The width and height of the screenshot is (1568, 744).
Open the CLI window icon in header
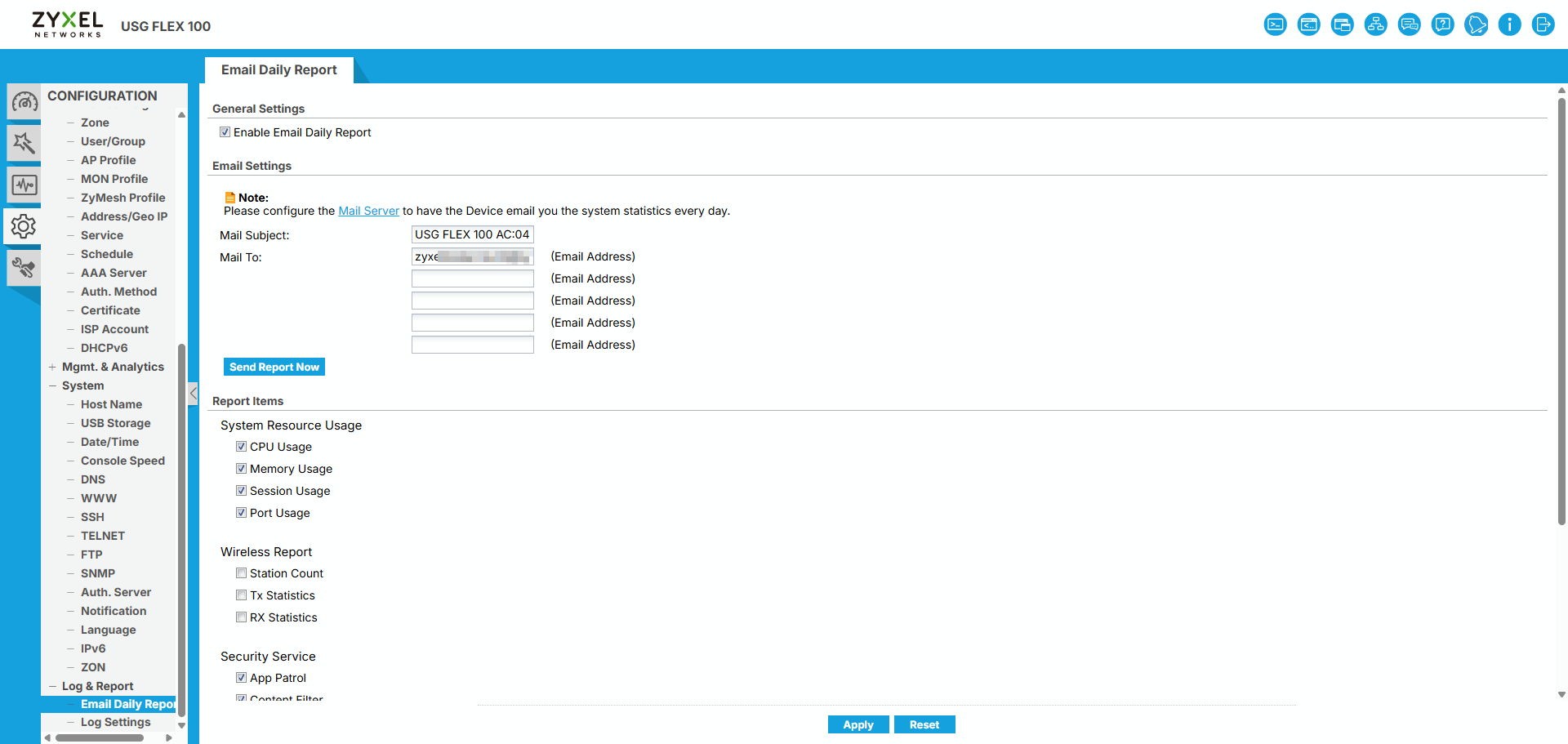tap(1308, 25)
